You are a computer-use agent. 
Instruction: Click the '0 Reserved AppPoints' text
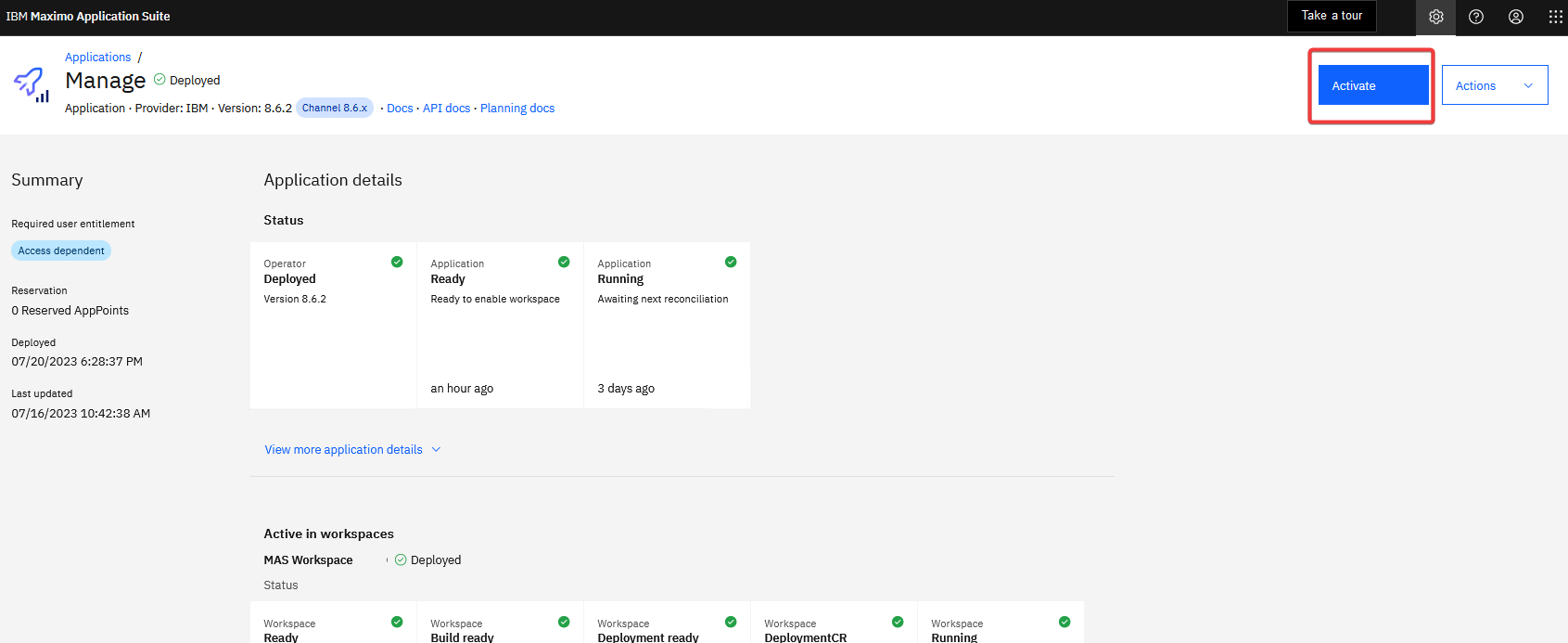tap(70, 311)
